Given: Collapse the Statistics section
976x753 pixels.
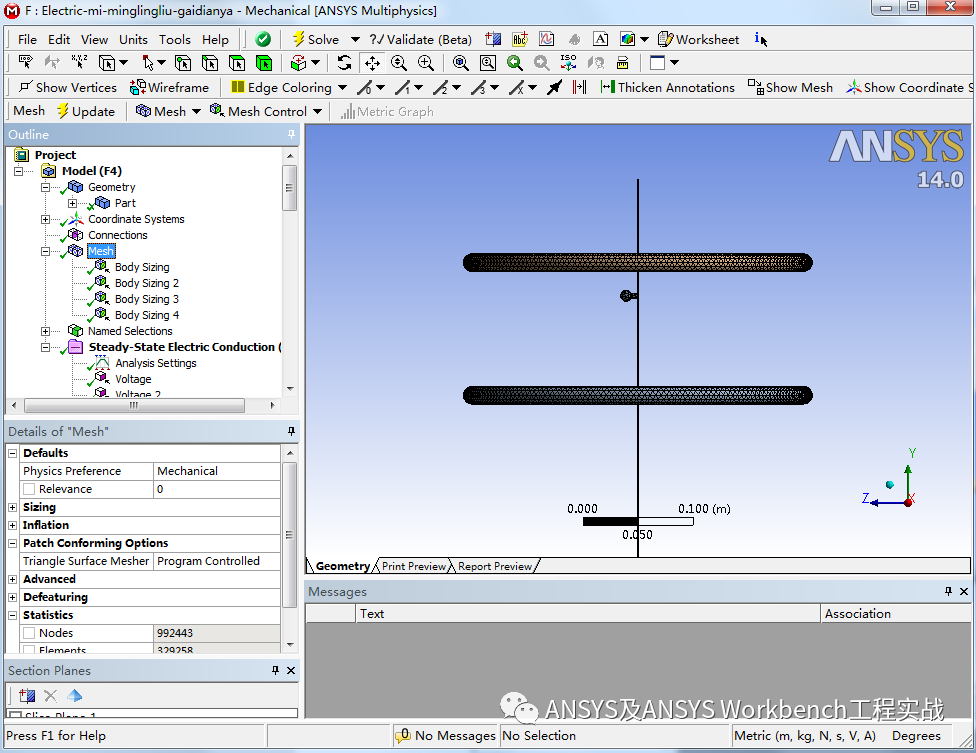Looking at the screenshot, I should (12, 615).
